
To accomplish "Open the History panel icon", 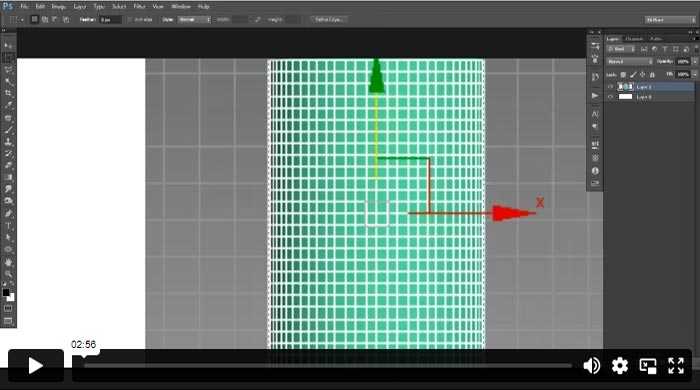I will click(595, 77).
